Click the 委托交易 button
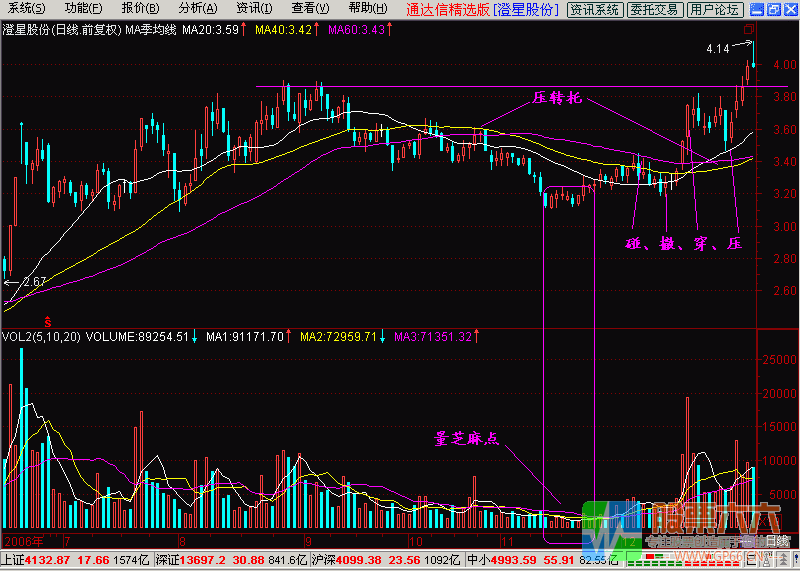This screenshot has width=800, height=571. click(x=655, y=10)
